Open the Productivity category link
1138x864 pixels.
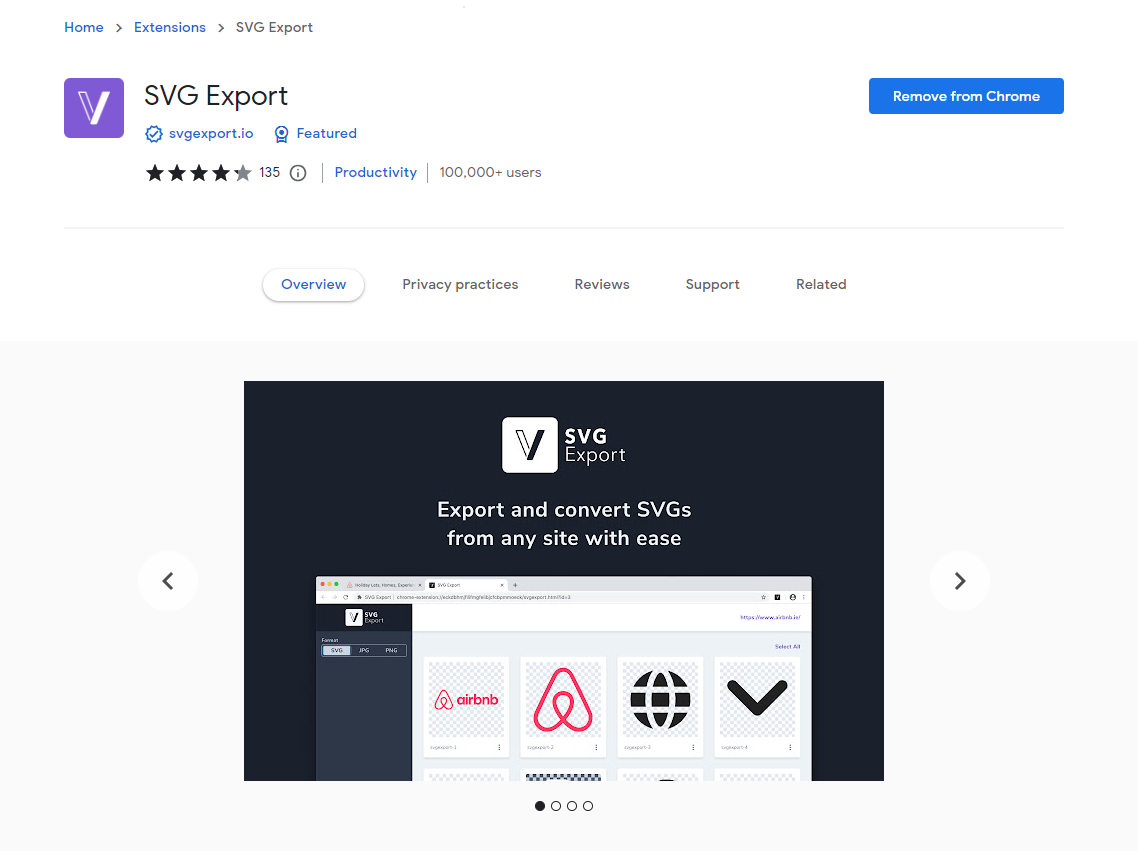click(x=375, y=173)
